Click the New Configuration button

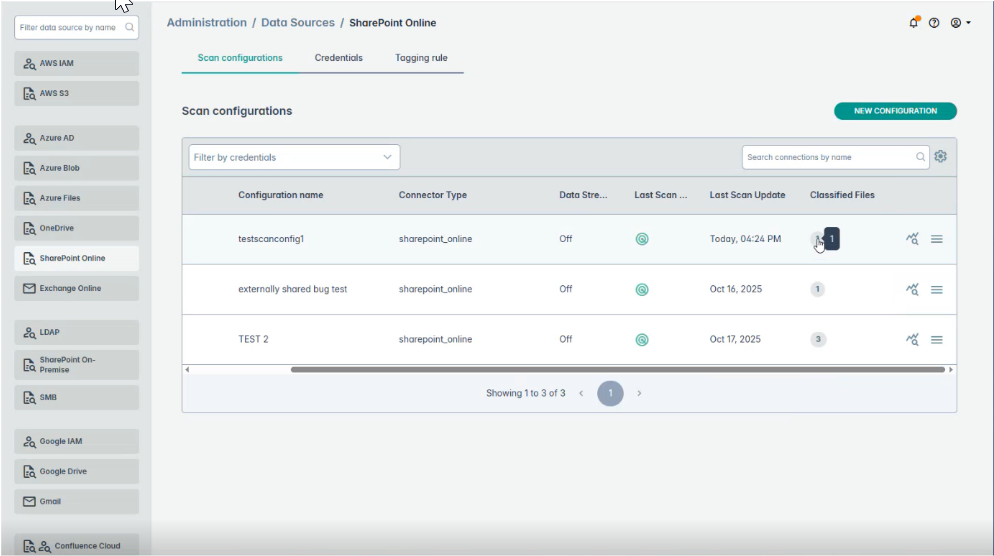tap(895, 111)
